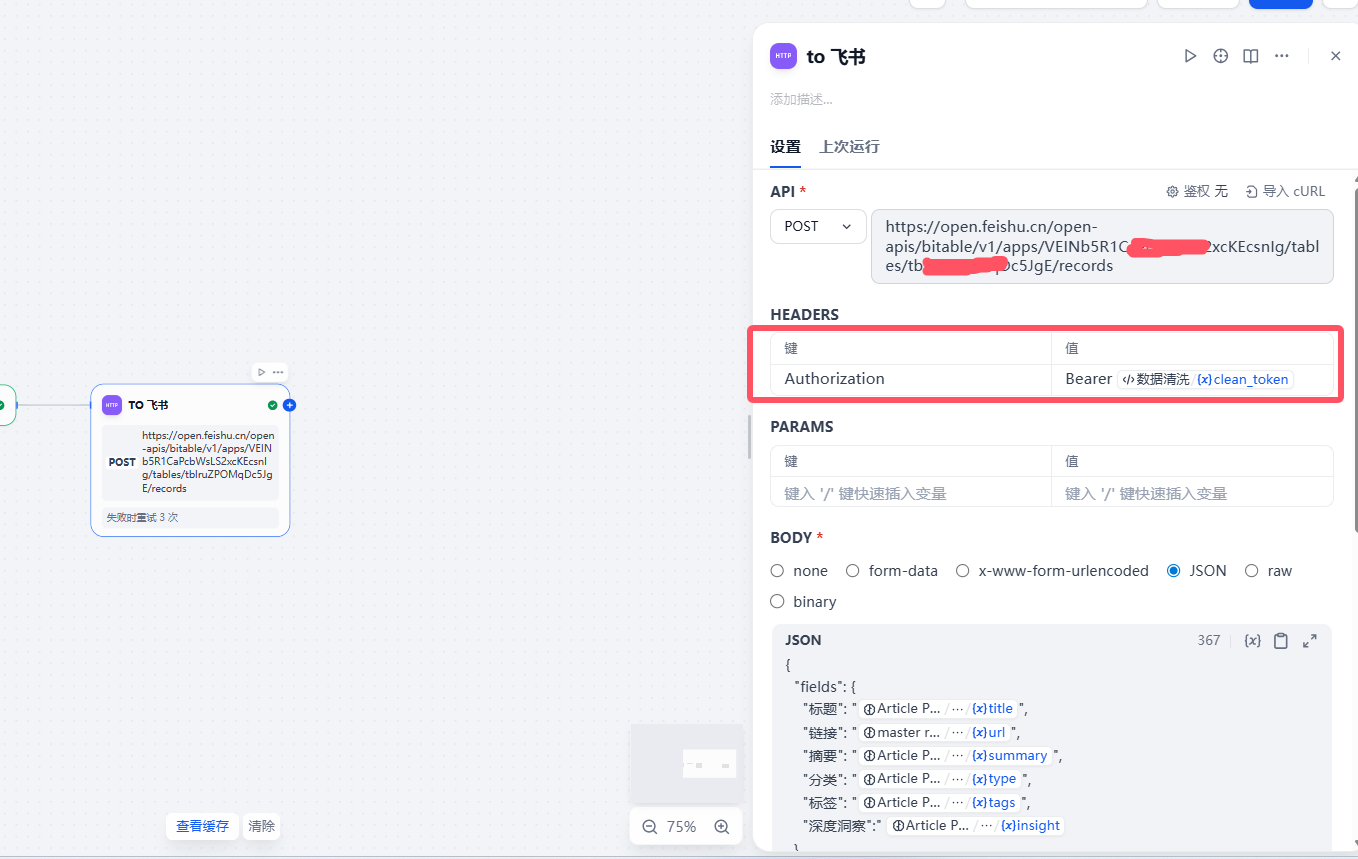Insert variable via {x} icon in JSON editor

pyautogui.click(x=1252, y=641)
